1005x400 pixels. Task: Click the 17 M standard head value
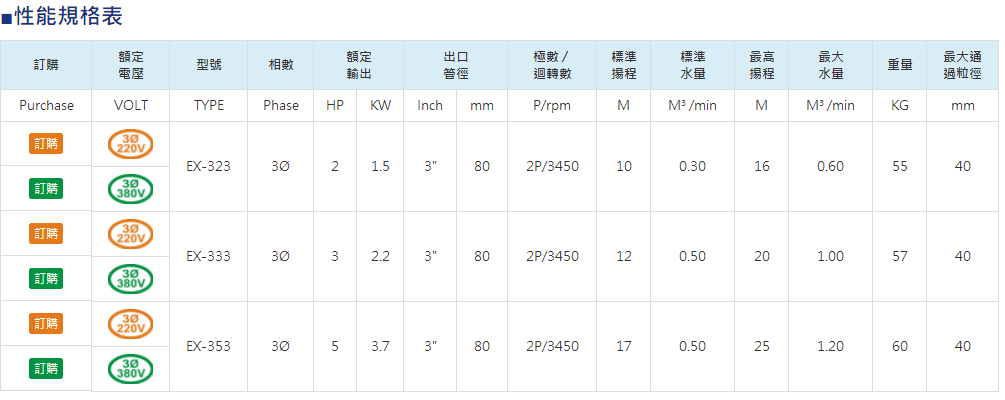(x=624, y=346)
